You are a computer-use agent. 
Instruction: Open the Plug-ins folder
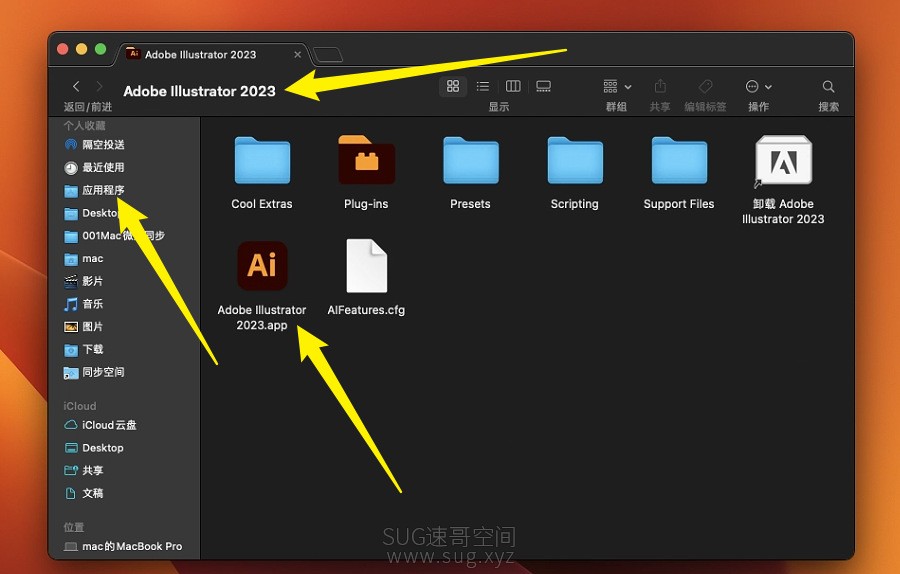click(366, 160)
